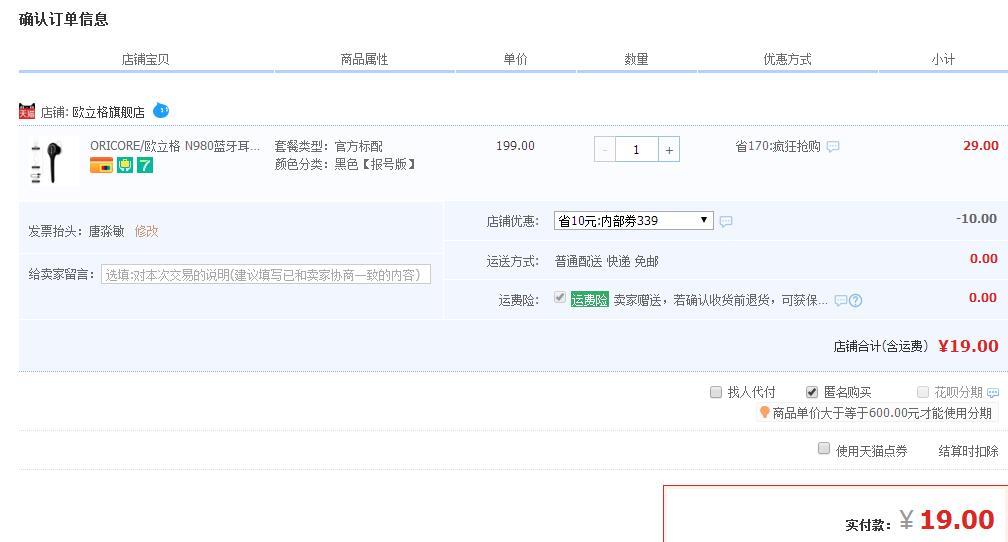Decrease quantity with the minus button

604,150
